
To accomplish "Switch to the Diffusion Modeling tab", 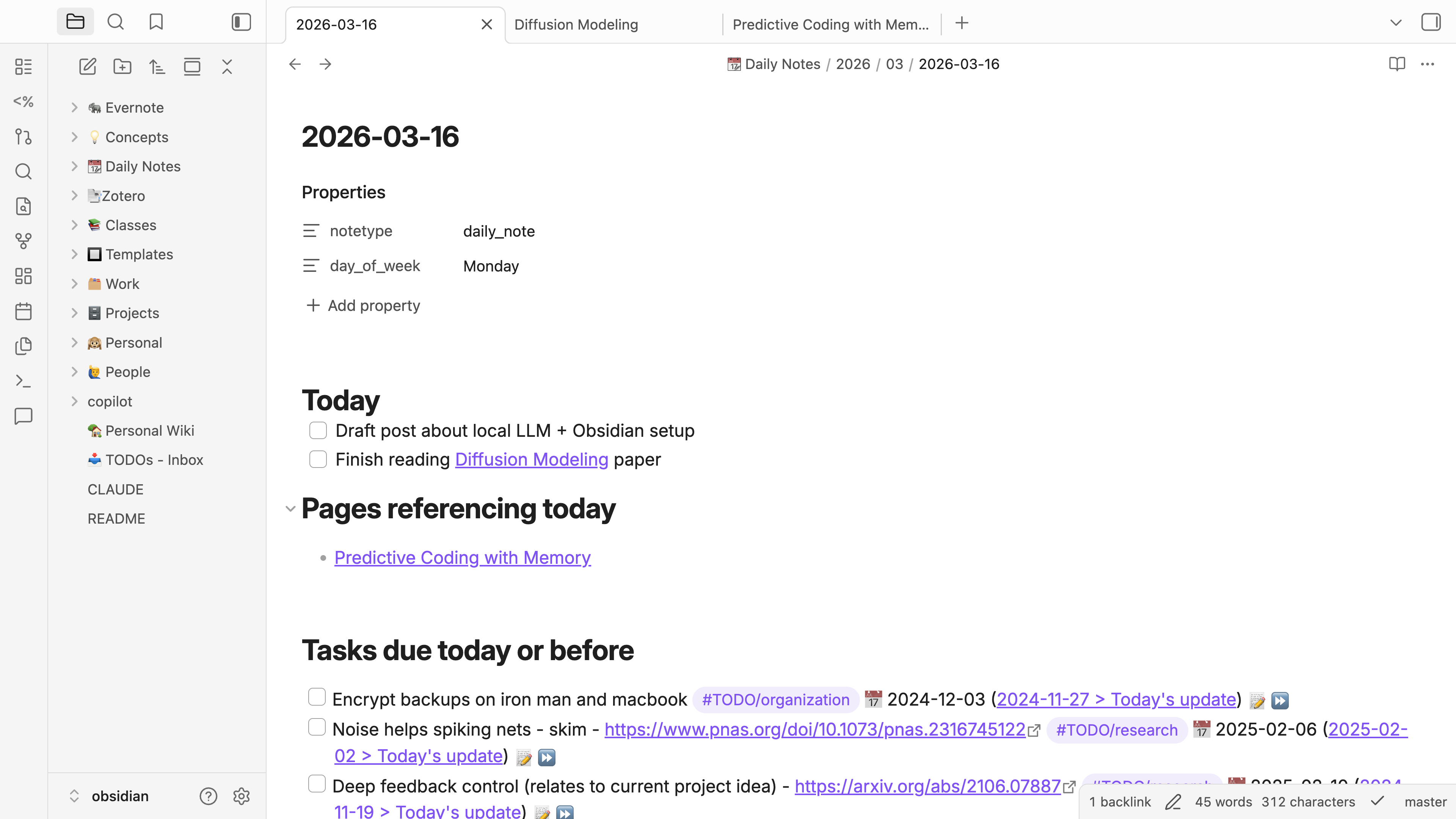I will point(576,24).
